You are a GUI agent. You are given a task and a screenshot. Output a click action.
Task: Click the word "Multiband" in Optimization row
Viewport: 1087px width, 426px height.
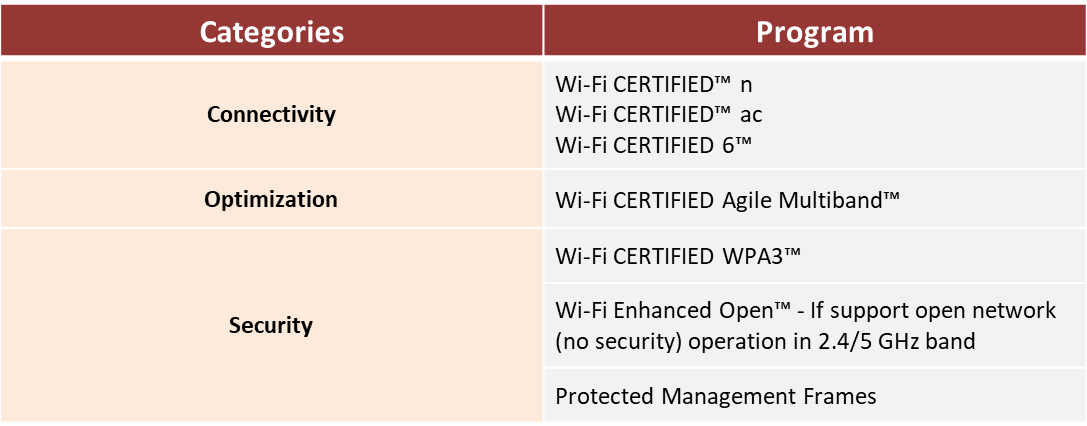837,199
